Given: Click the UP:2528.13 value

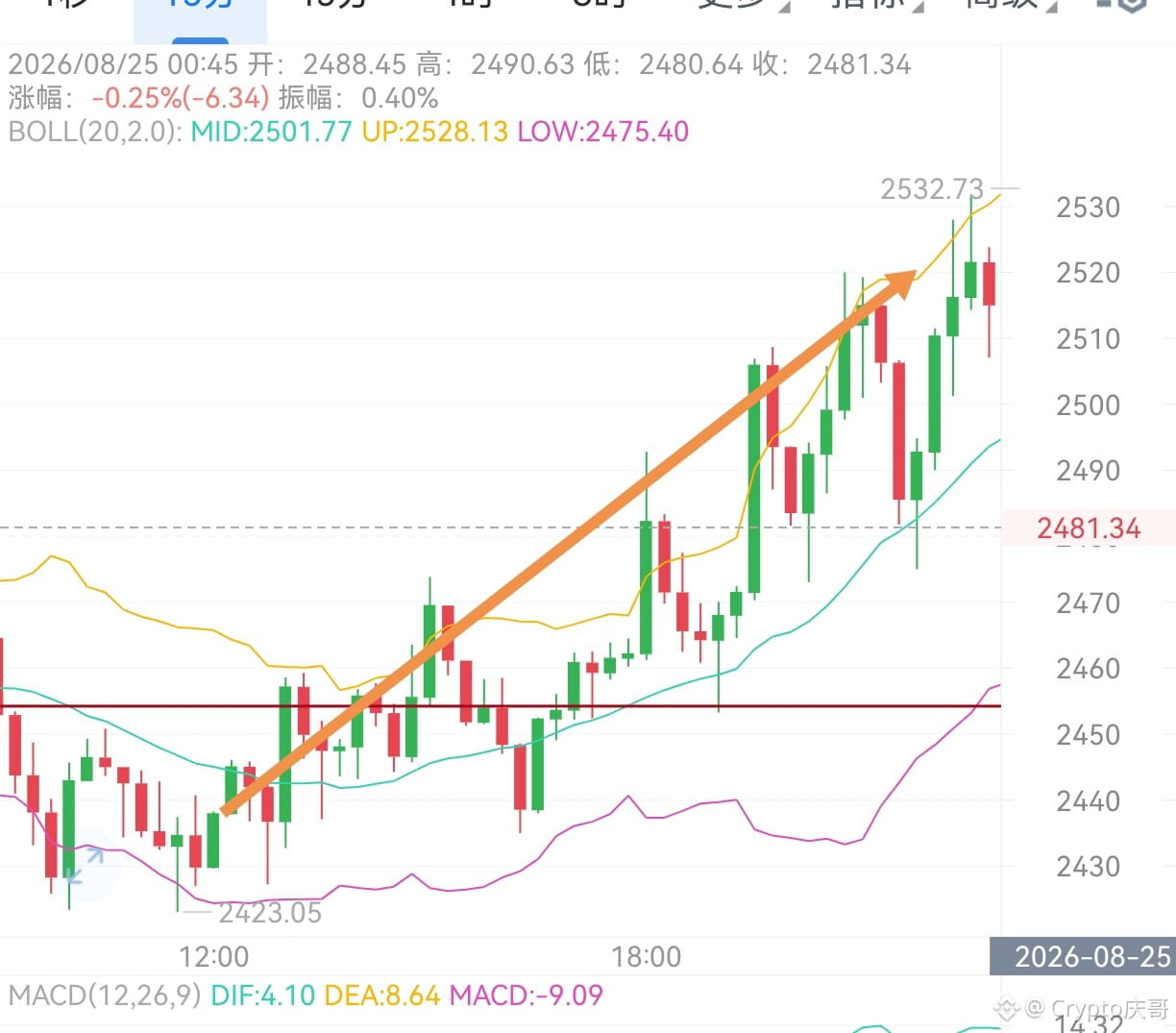Looking at the screenshot, I should click(434, 132).
